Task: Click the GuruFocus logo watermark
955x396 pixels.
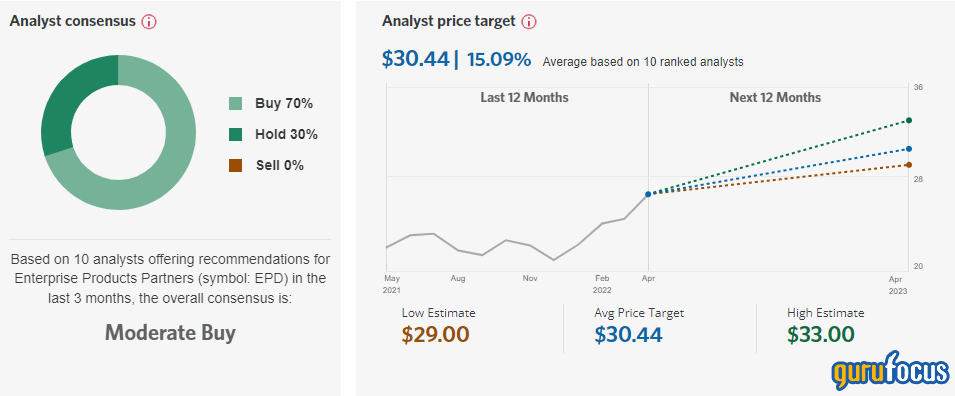Action: 890,370
